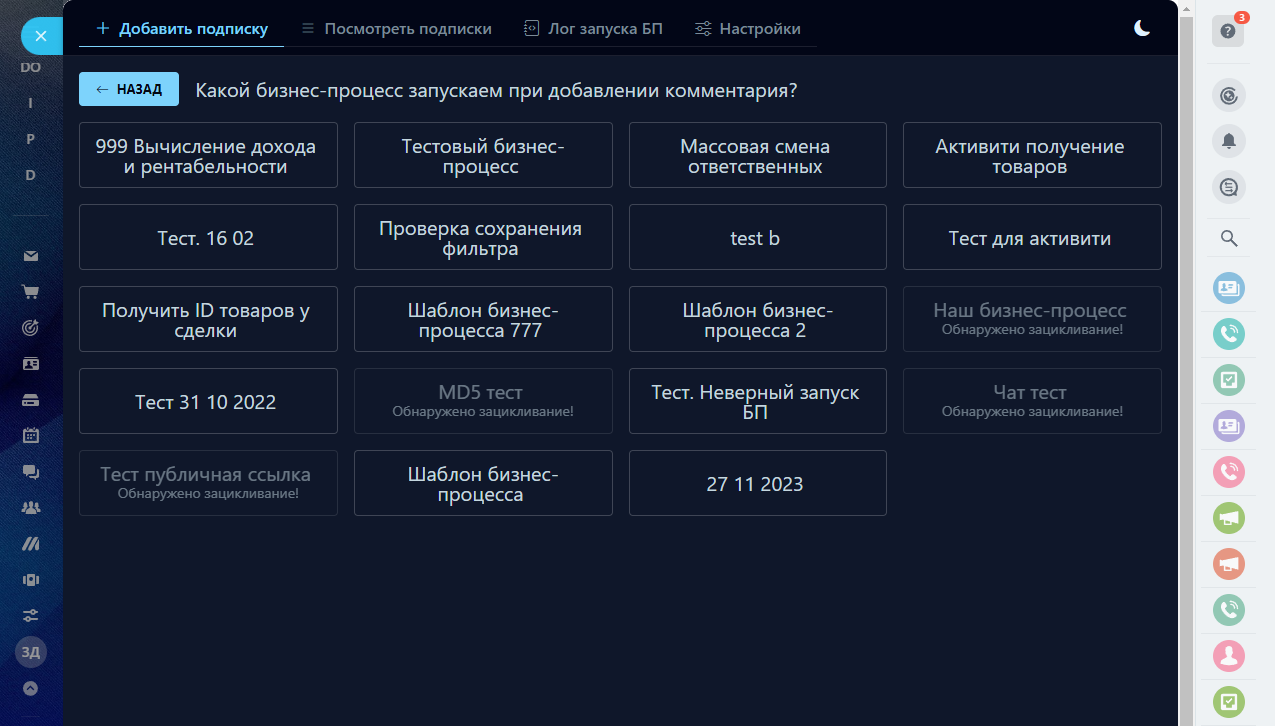Click the P item in the left sidebar
The image size is (1275, 726).
coord(30,139)
